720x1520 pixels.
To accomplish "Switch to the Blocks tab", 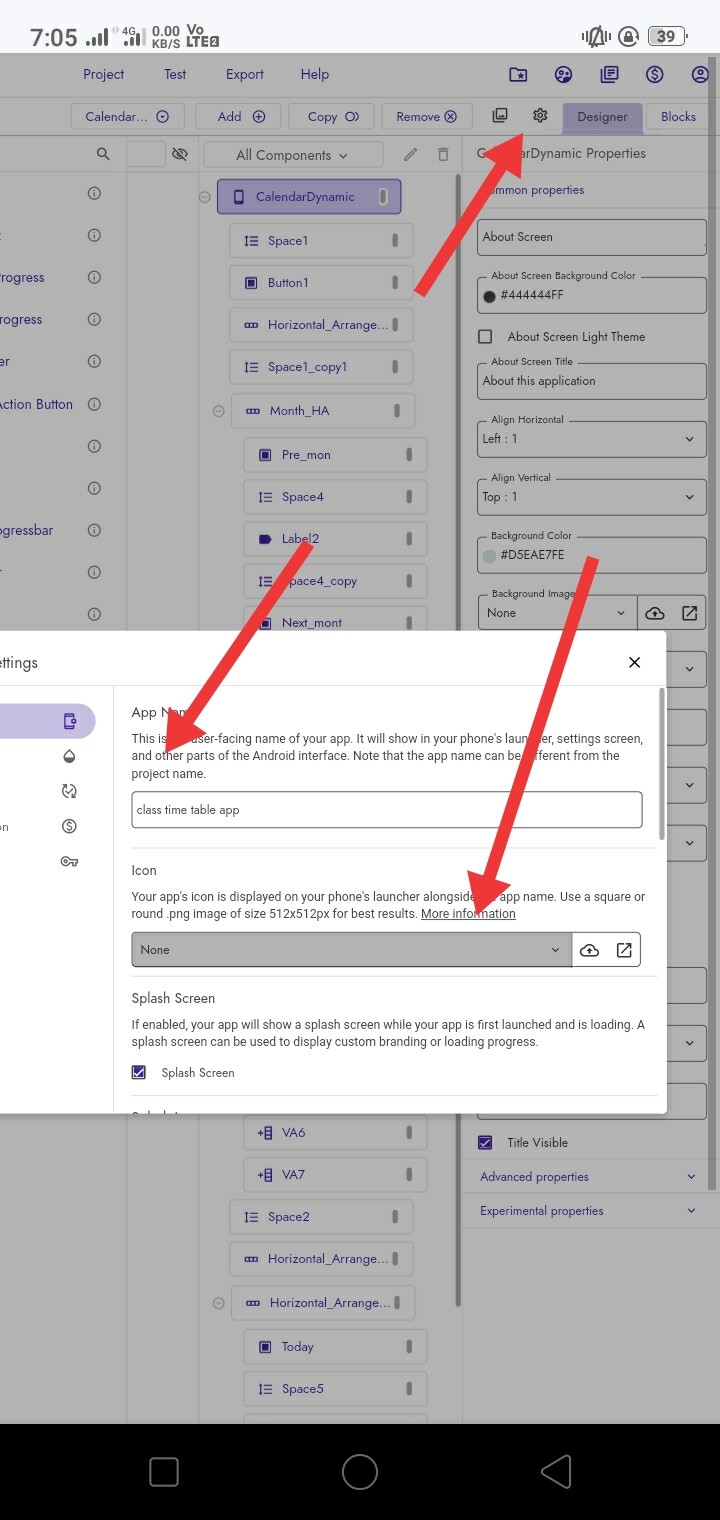I will [x=678, y=117].
